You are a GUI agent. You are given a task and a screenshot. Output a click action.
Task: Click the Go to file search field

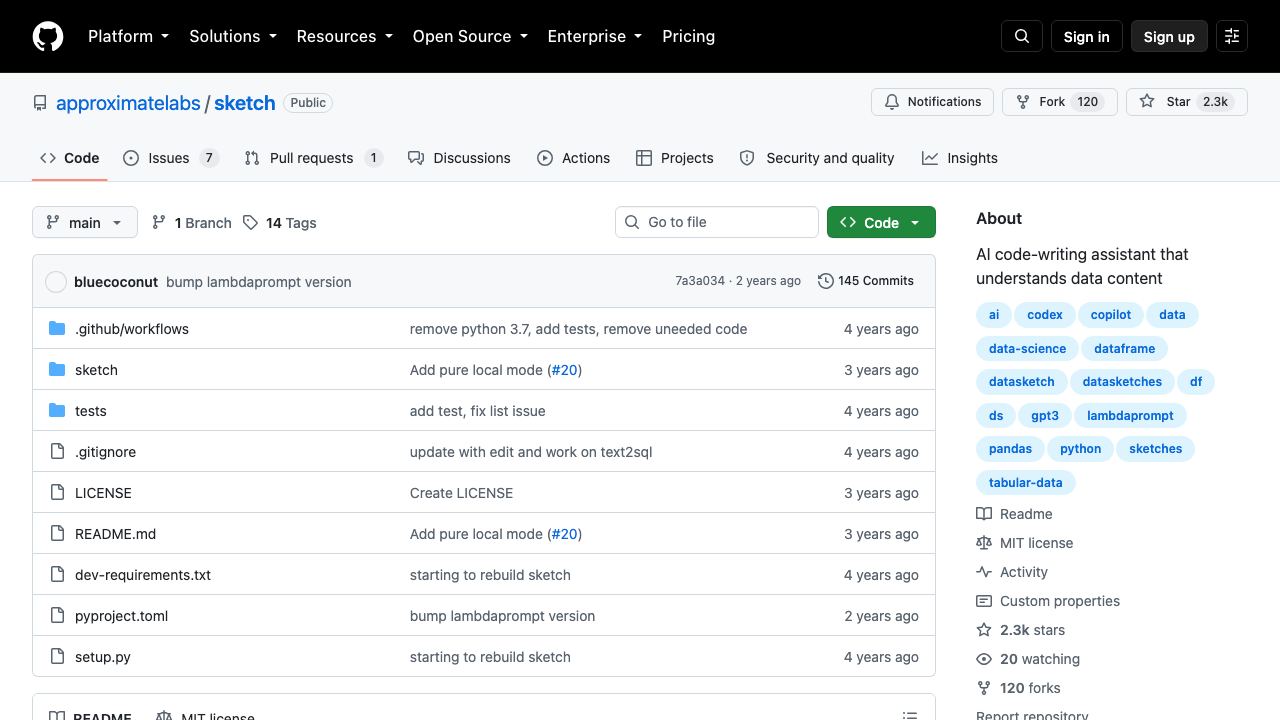(x=717, y=222)
